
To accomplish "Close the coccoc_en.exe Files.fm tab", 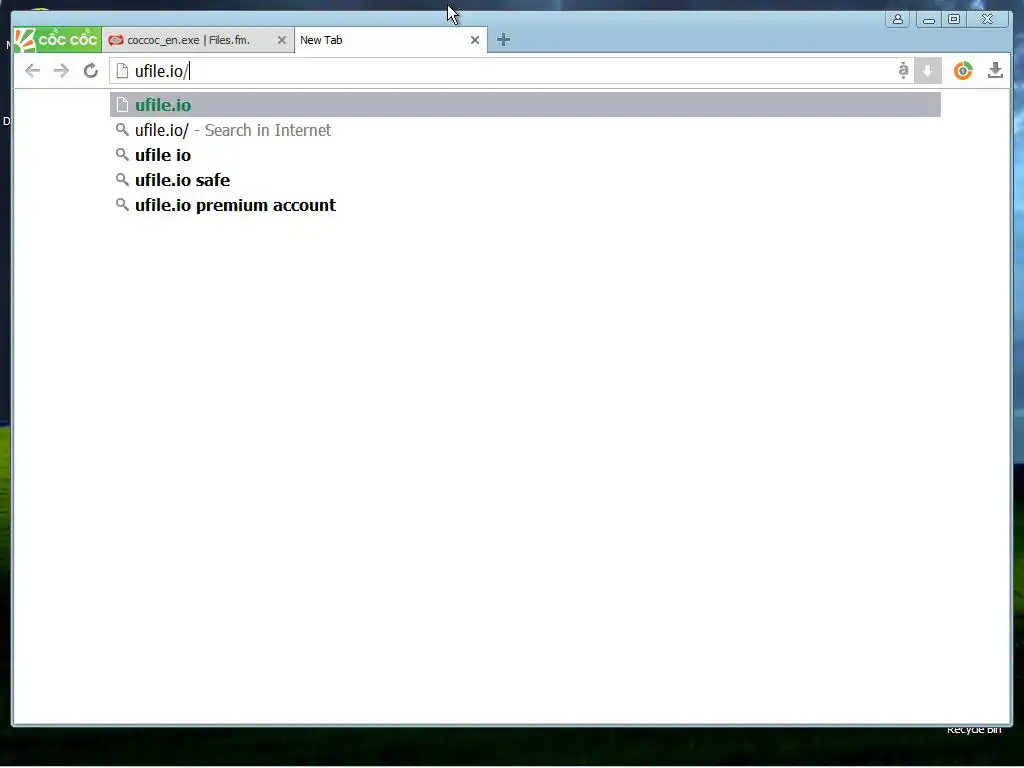I will click(281, 40).
